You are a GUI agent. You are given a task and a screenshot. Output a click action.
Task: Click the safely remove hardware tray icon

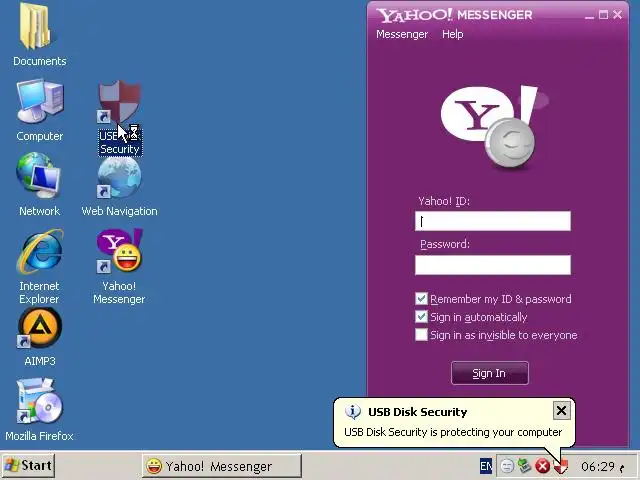(524, 465)
